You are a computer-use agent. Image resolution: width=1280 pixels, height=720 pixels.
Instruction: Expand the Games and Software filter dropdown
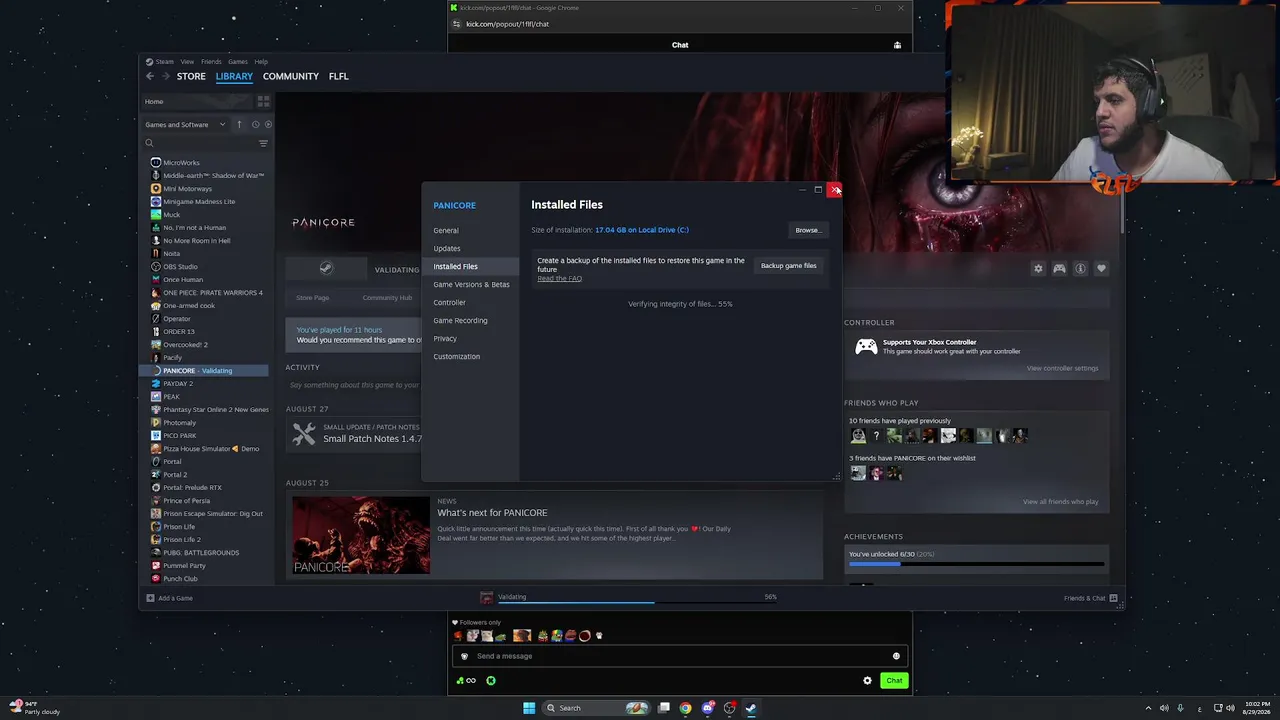(185, 125)
